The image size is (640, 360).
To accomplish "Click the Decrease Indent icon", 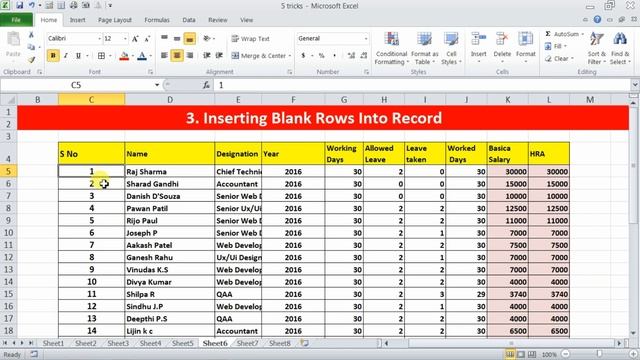I will coord(207,55).
